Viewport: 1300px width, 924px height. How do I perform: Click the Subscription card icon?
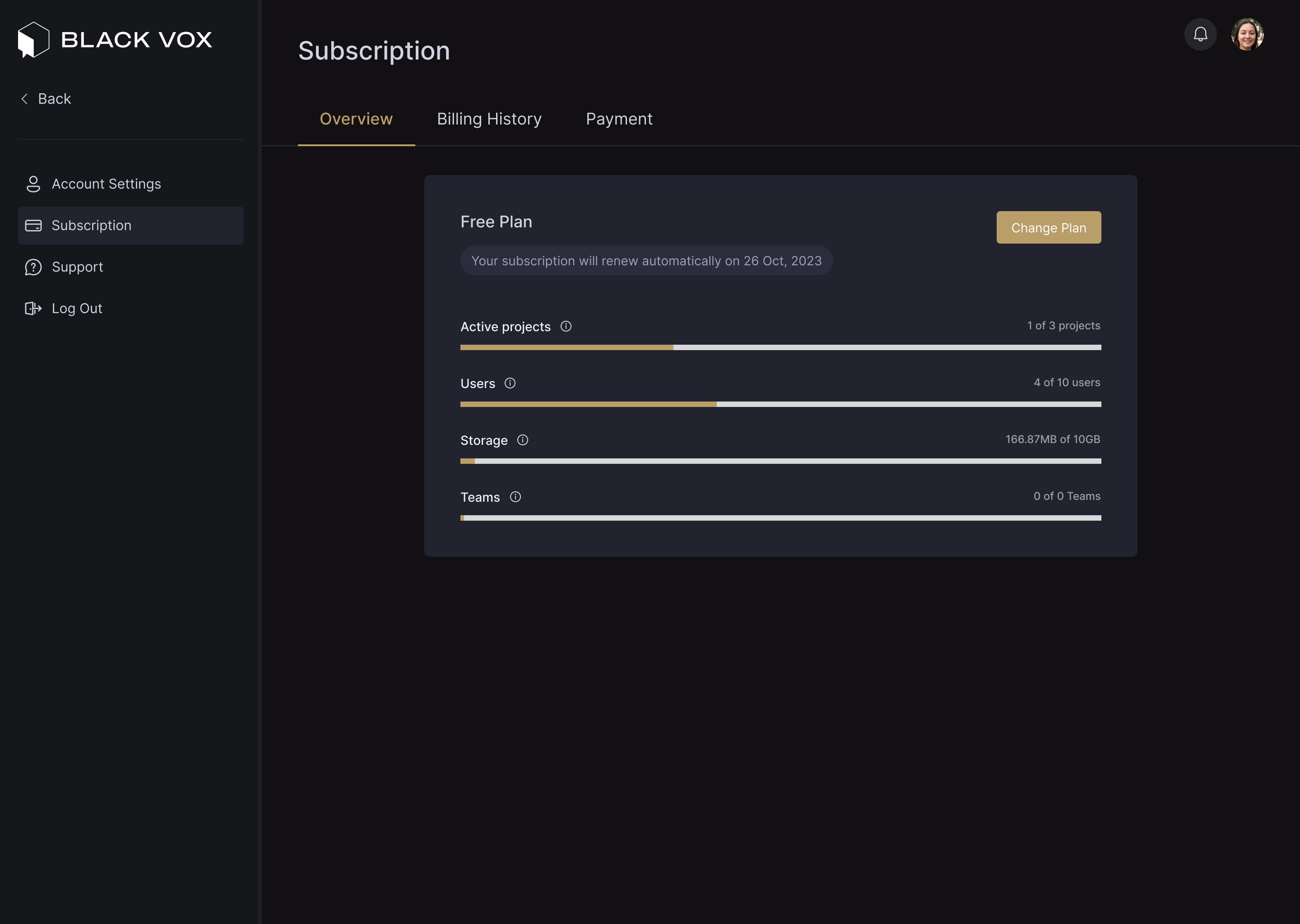33,225
